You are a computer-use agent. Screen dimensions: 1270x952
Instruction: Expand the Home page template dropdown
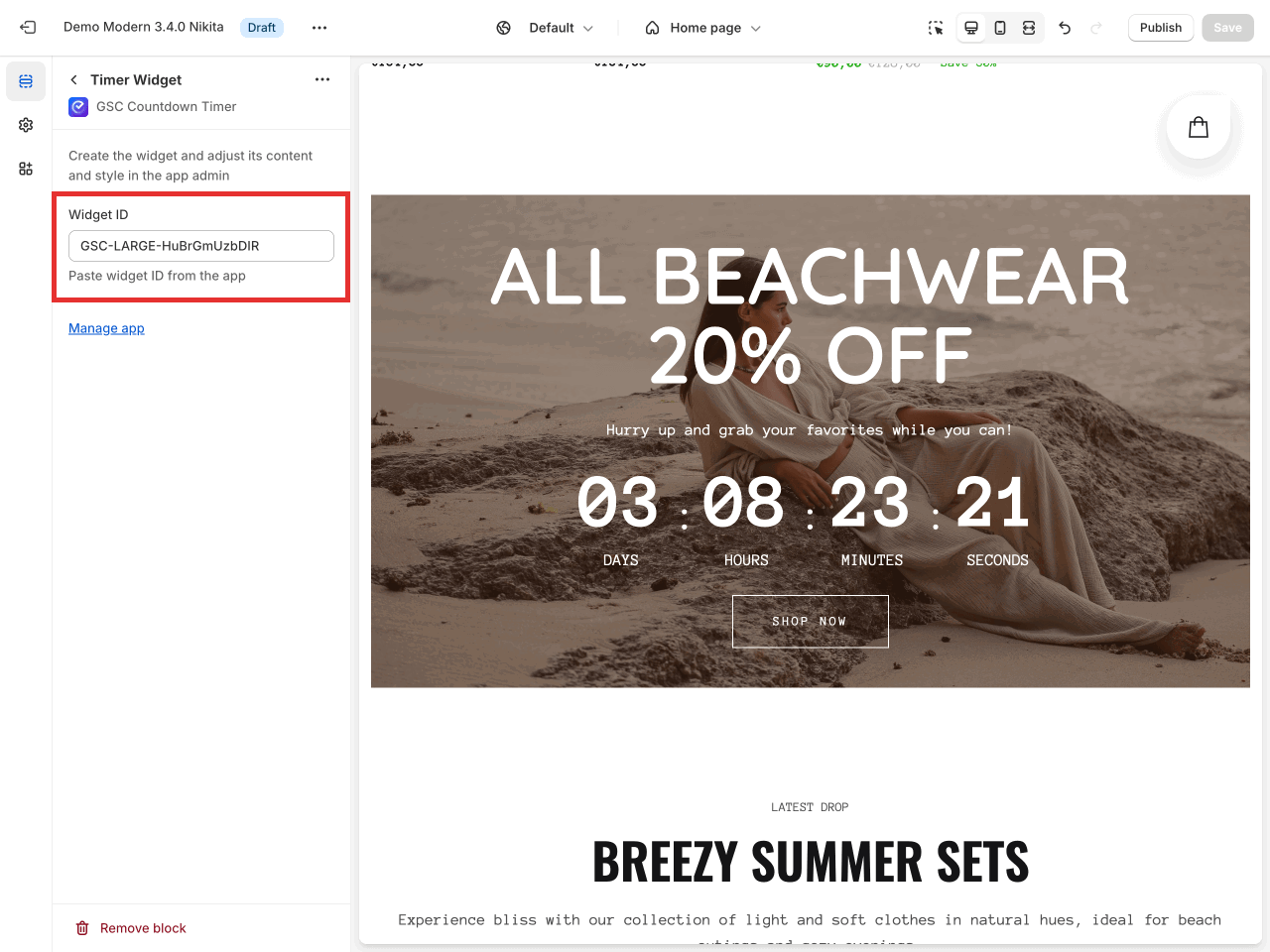point(703,28)
